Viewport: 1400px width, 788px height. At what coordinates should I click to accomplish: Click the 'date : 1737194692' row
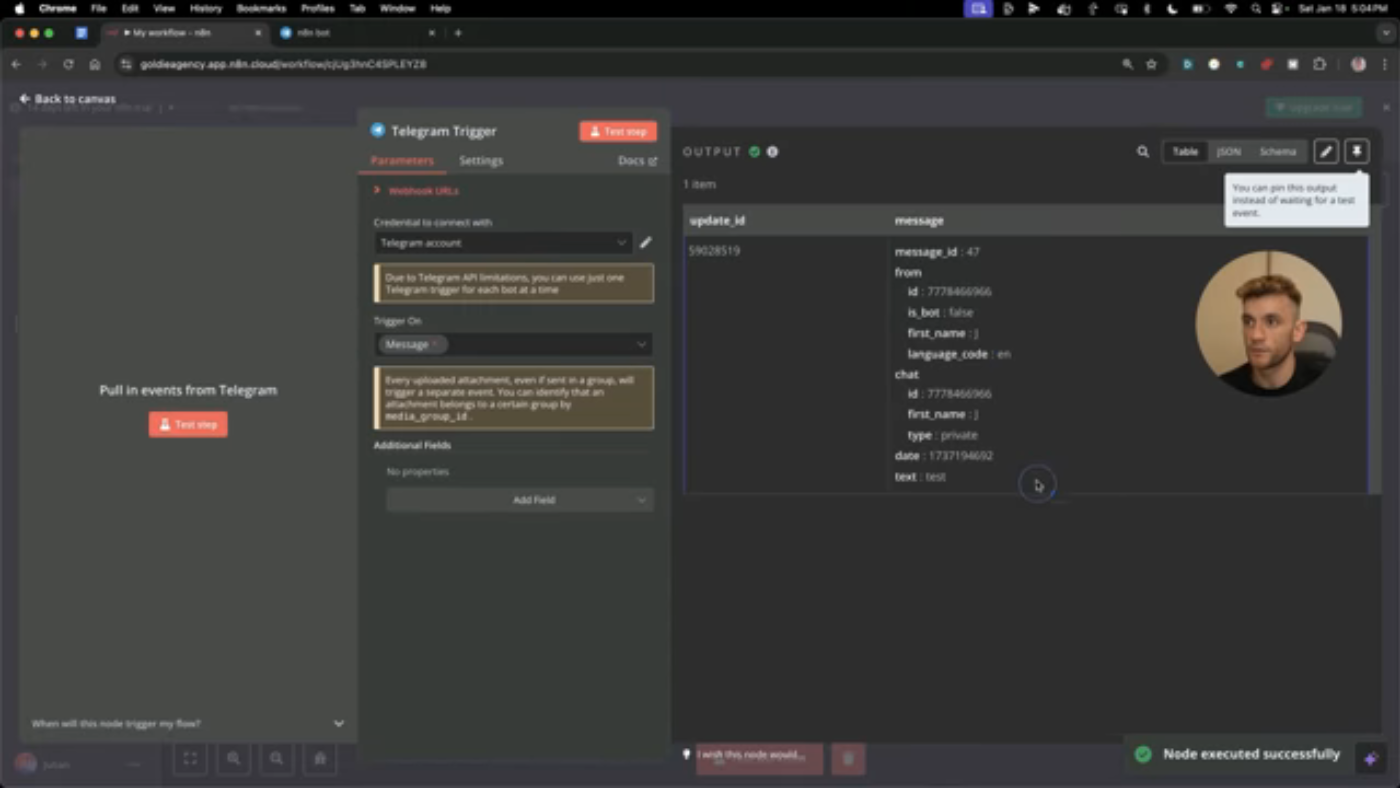pyautogui.click(x=943, y=456)
